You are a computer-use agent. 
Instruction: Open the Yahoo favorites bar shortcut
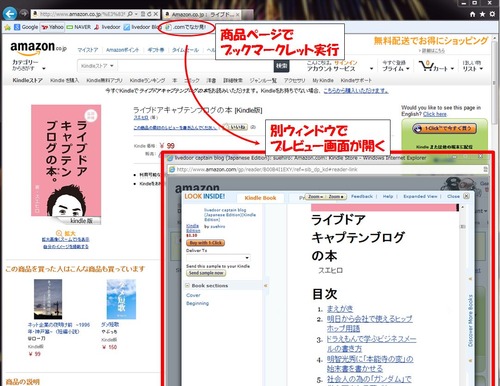[53, 27]
